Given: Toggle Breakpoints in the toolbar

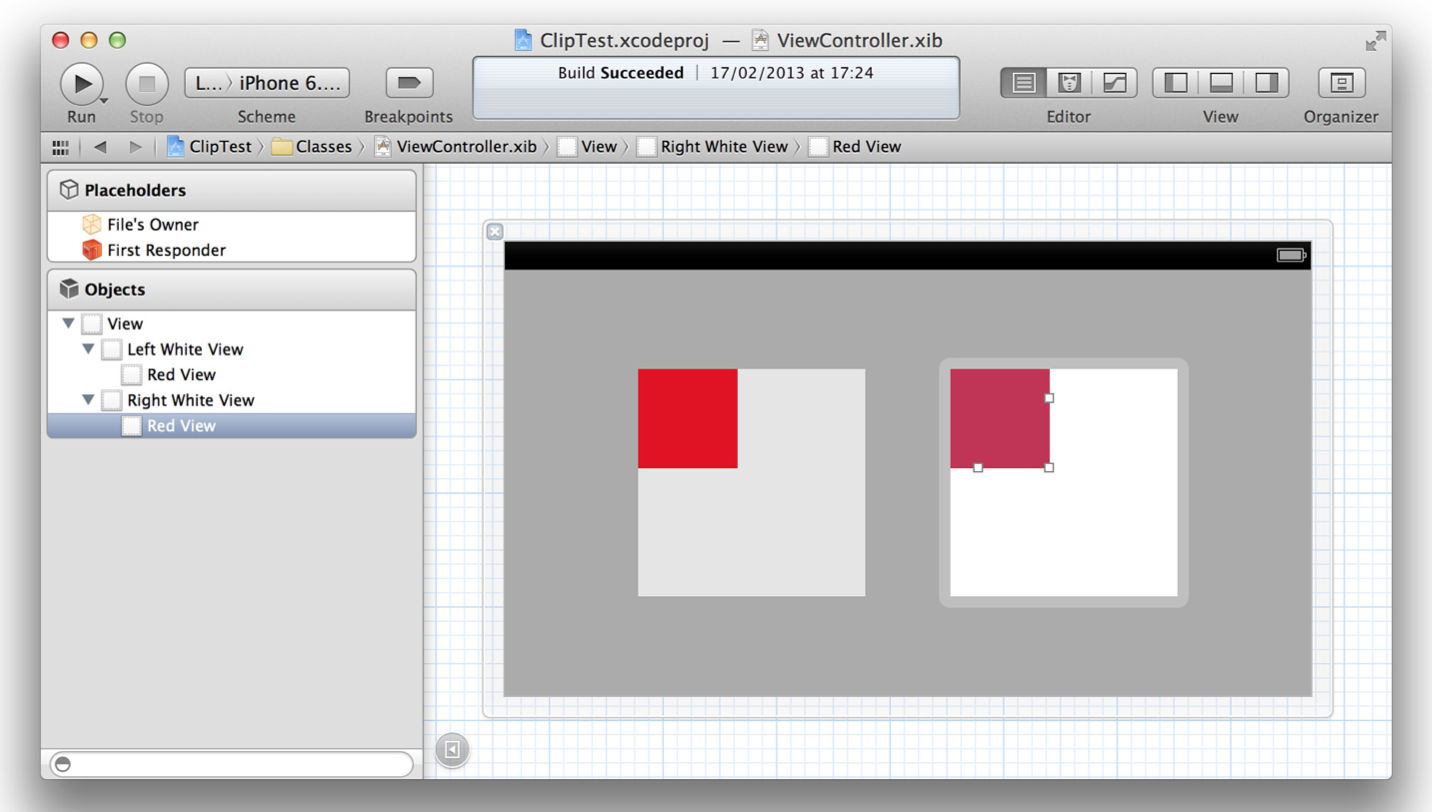Looking at the screenshot, I should [409, 83].
